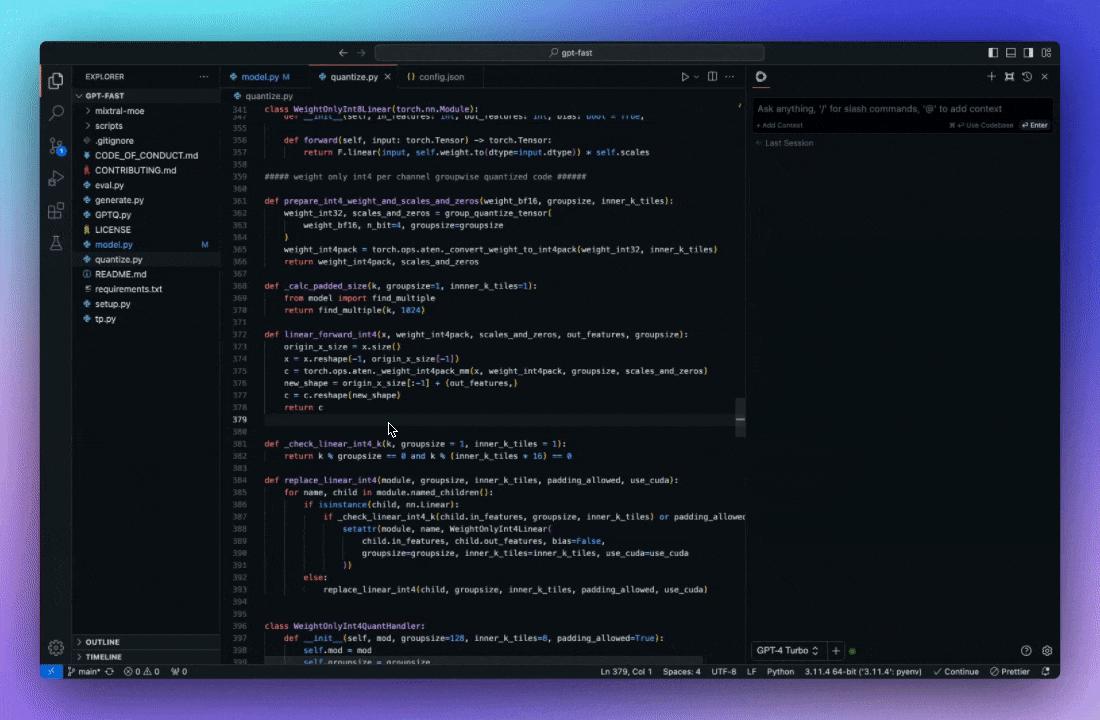Open the config.json tab
Image resolution: width=1100 pixels, height=720 pixels.
(x=437, y=76)
